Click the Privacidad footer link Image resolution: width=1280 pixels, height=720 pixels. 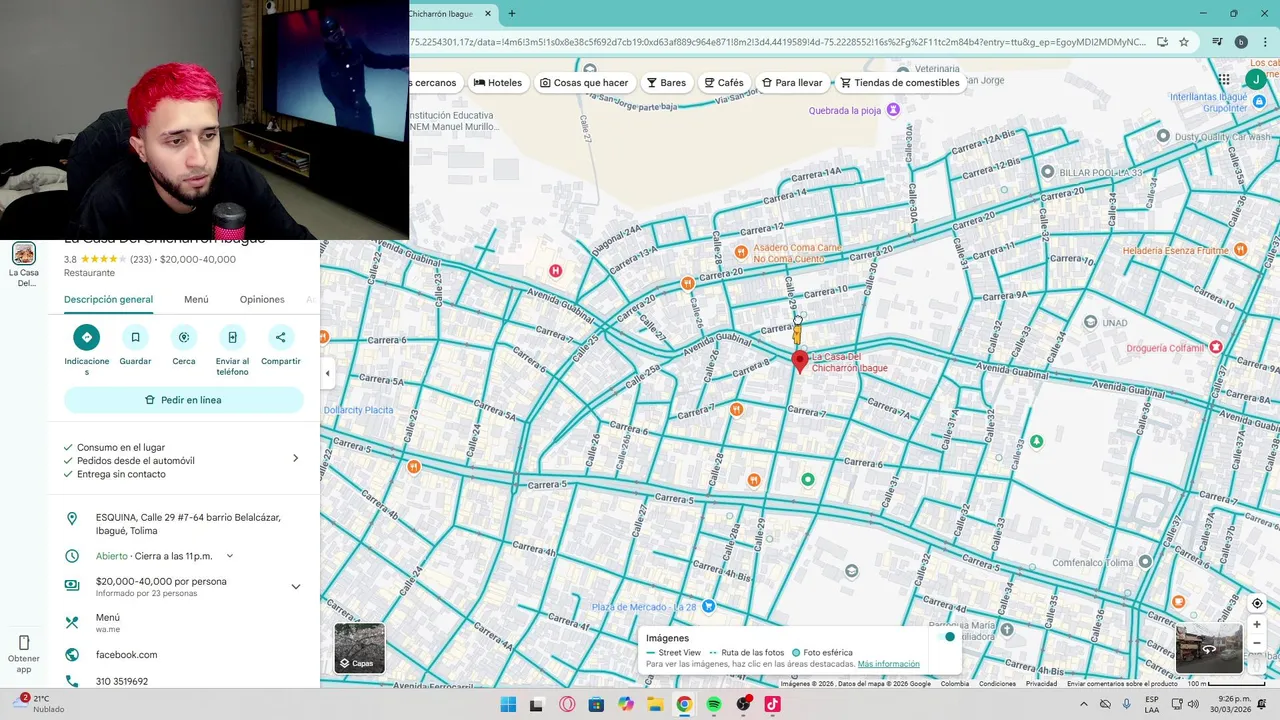(1041, 684)
